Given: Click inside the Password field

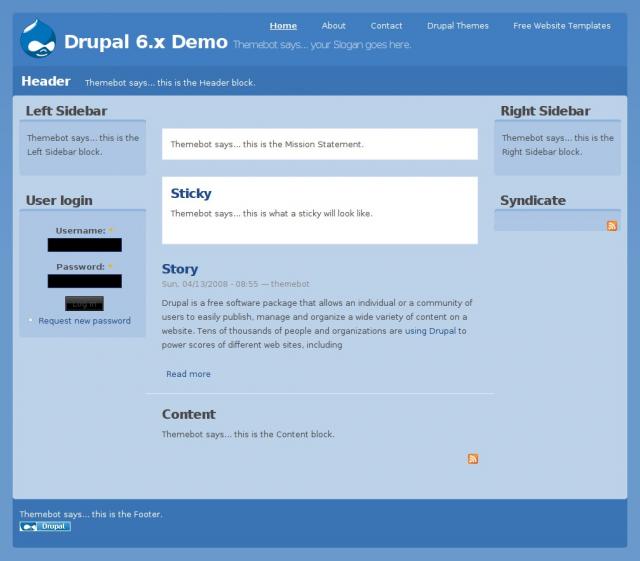Looking at the screenshot, I should (84, 281).
